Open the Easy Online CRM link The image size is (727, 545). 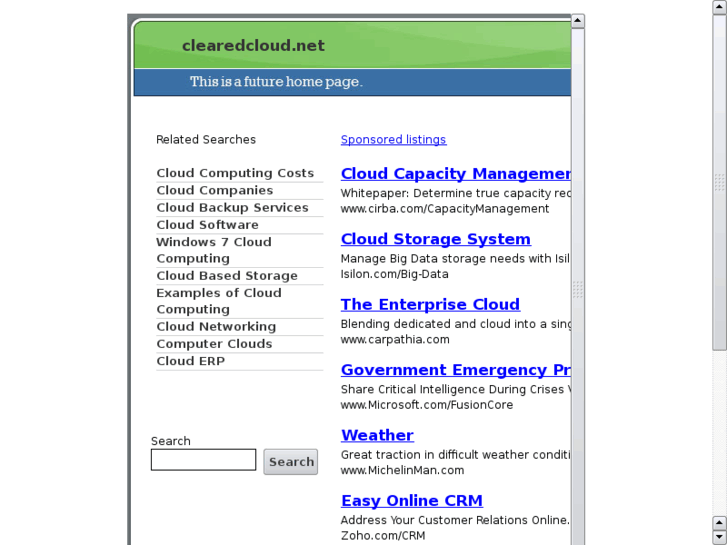click(412, 500)
